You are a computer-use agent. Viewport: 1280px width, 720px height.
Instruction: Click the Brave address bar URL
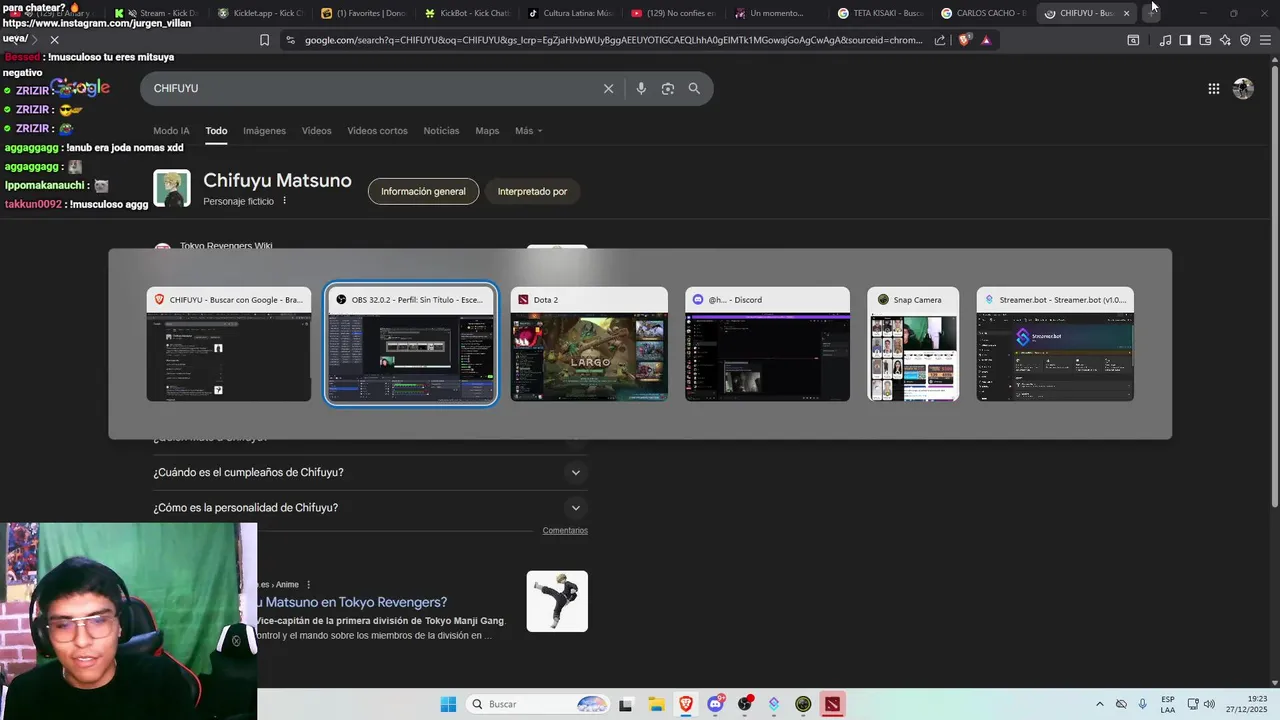(613, 40)
